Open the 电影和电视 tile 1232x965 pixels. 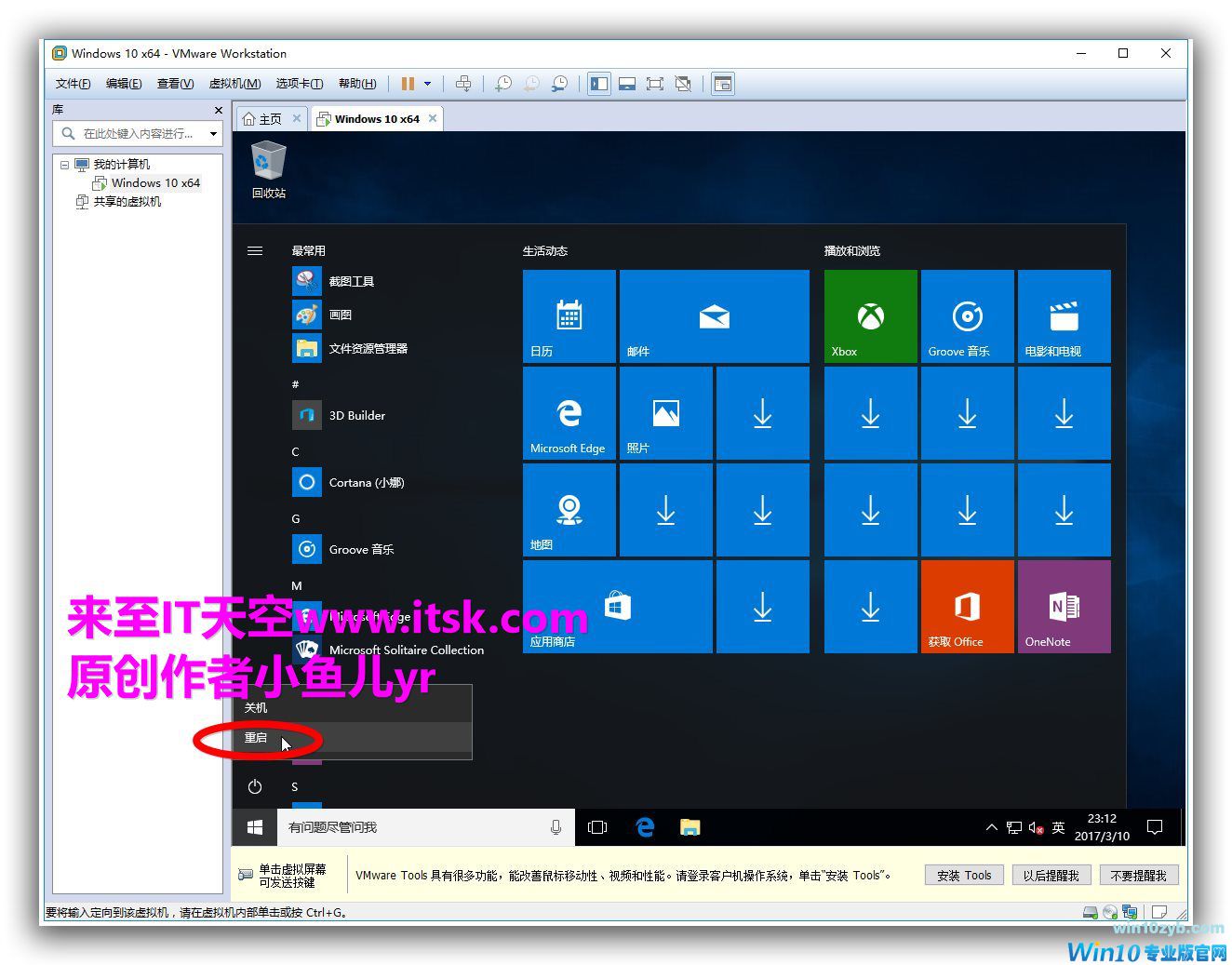(x=1065, y=316)
